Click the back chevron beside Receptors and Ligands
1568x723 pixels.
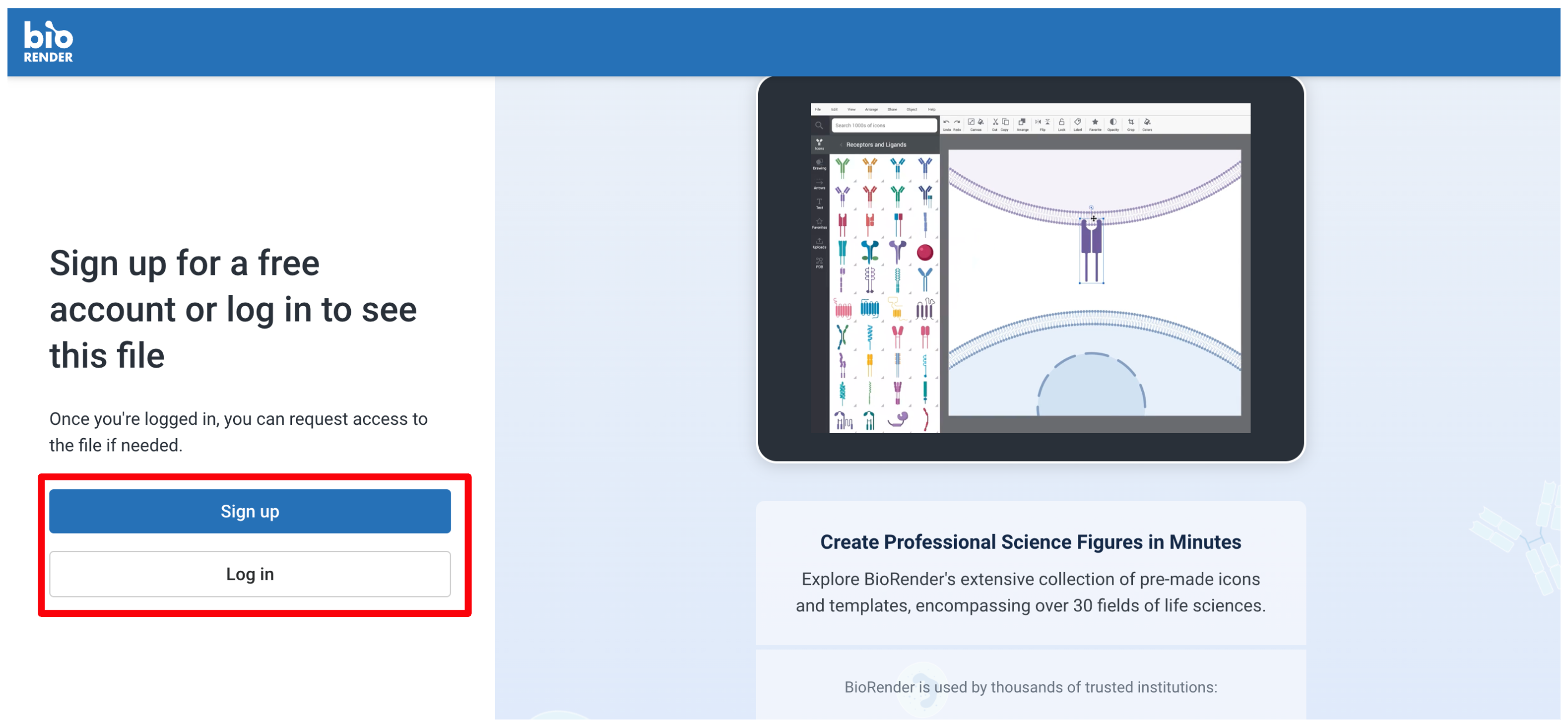click(x=840, y=145)
